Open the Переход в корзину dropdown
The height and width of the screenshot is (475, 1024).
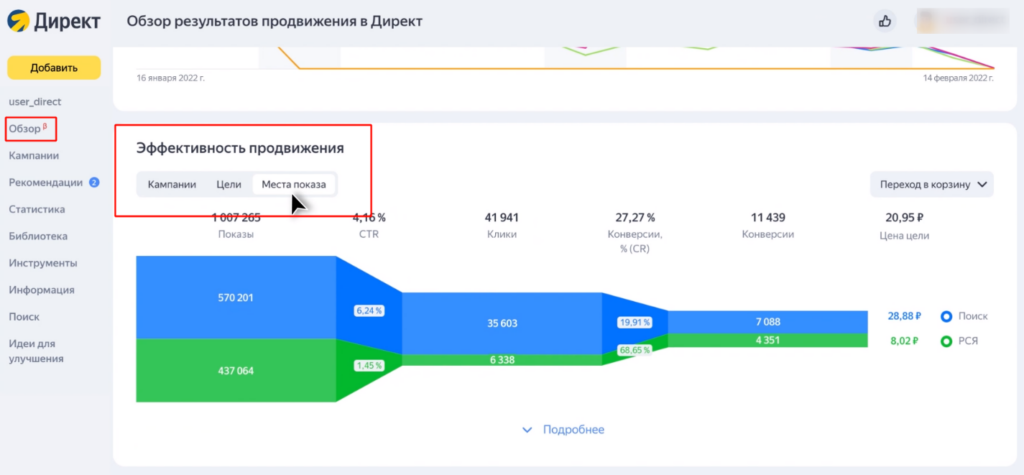click(932, 184)
